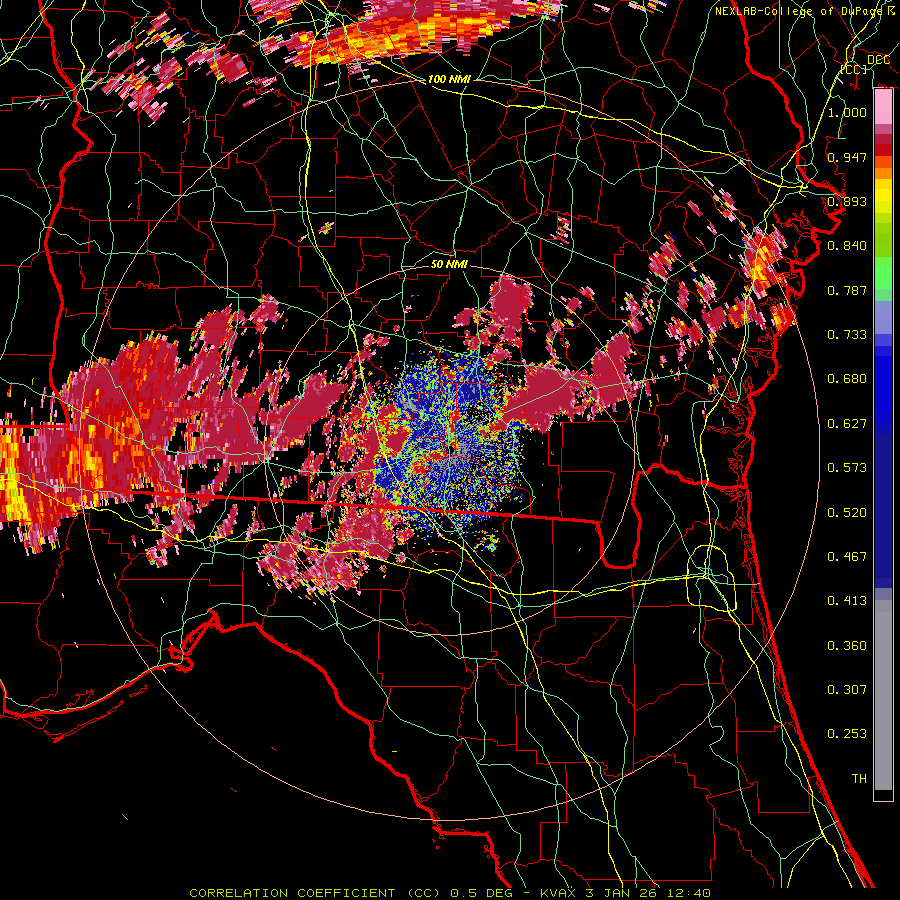The height and width of the screenshot is (900, 900).
Task: Click the "[CC]" unit label above color bar
Action: [x=854, y=69]
